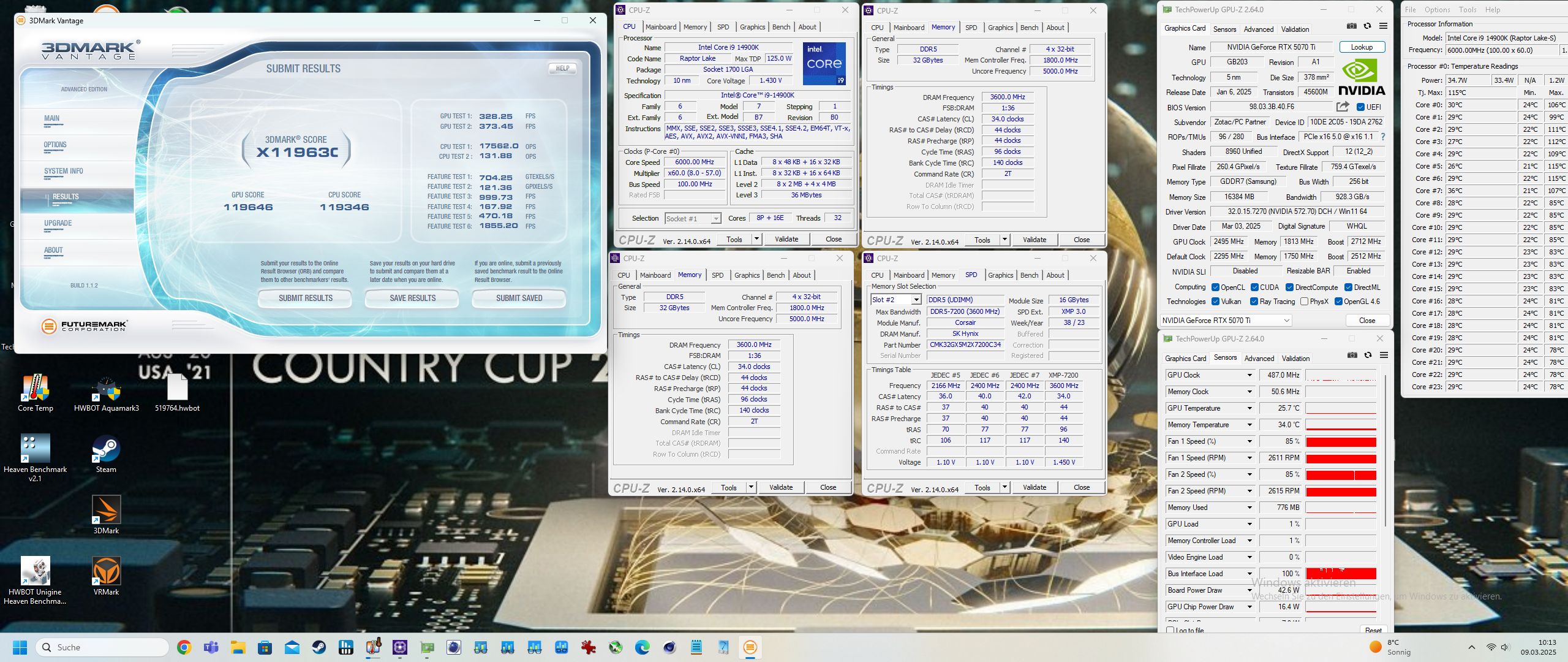Uncheck the UEFI checkbox in GPU-Z
This screenshot has width=1568, height=662.
(1360, 107)
